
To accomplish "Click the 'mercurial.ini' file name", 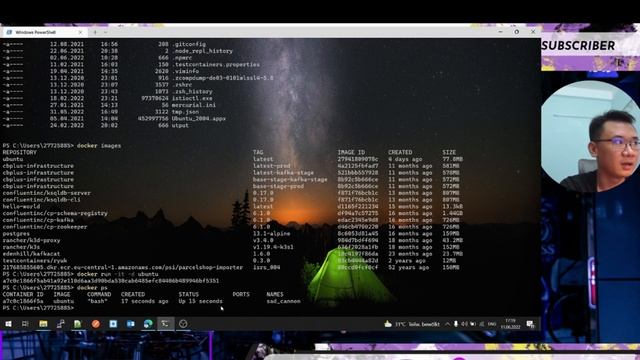I will (x=193, y=105).
